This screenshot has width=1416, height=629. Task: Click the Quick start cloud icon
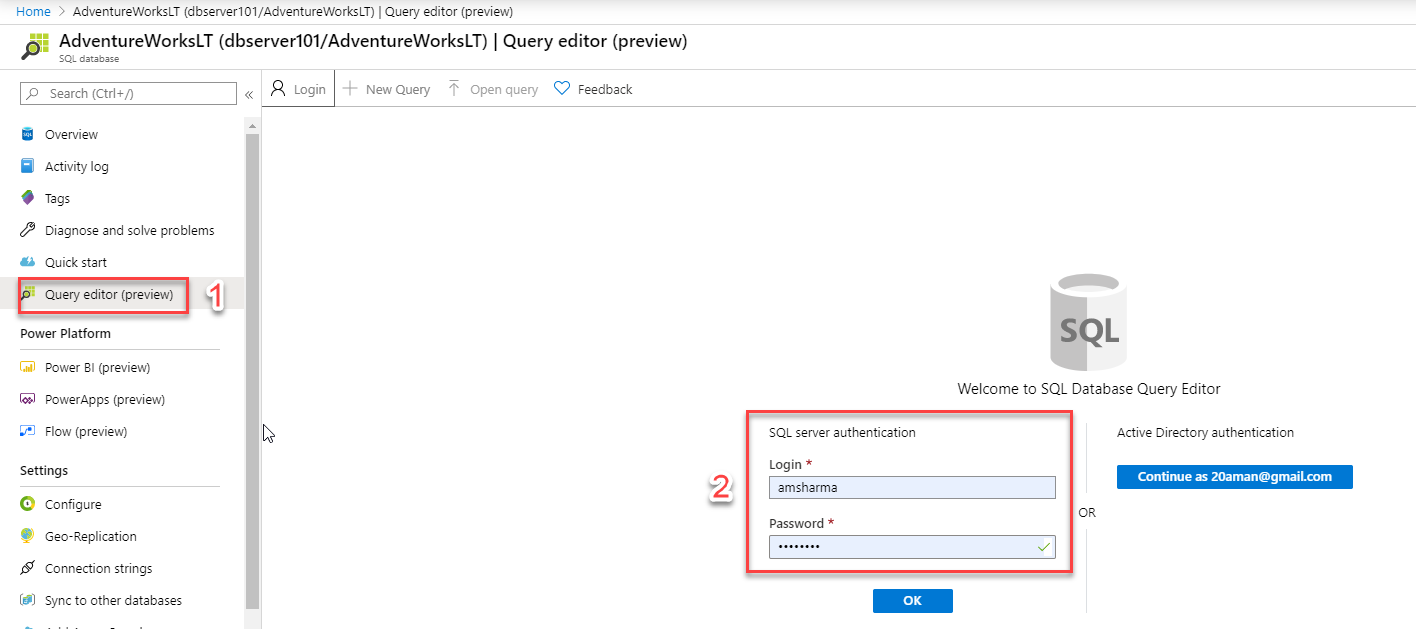pos(27,262)
